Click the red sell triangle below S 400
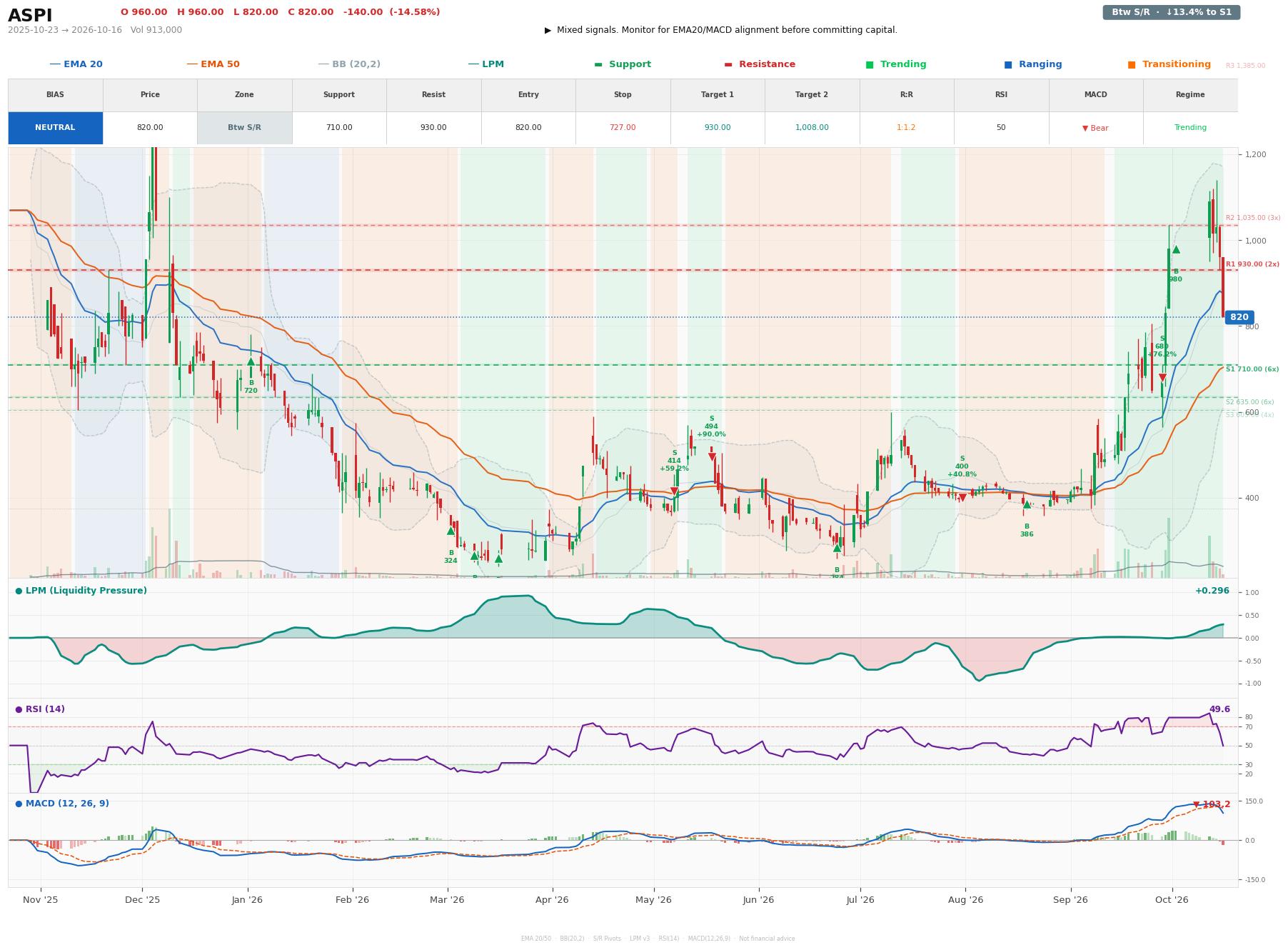This screenshot has height=950, width=1288. click(x=962, y=497)
